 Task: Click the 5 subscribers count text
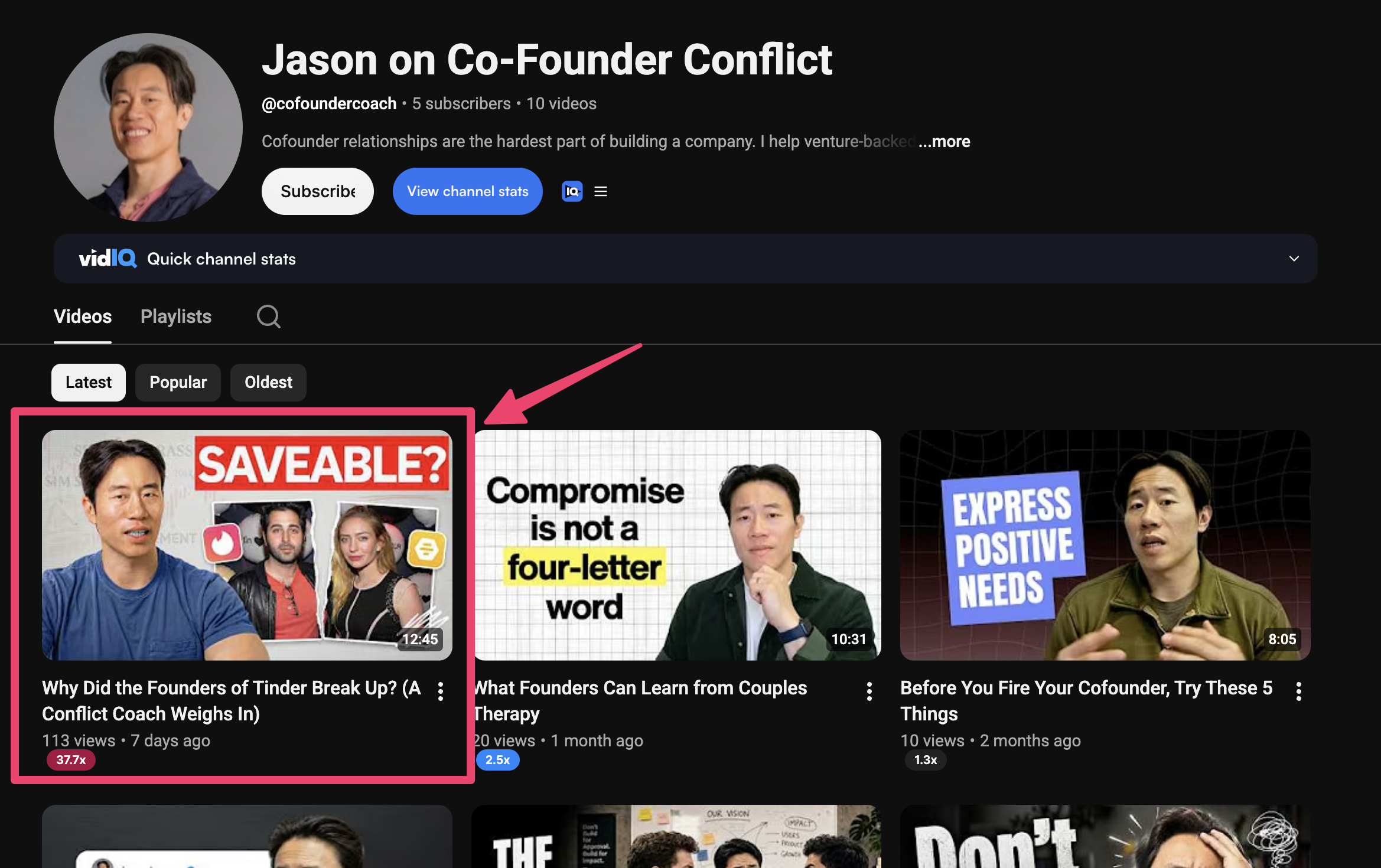tap(461, 103)
